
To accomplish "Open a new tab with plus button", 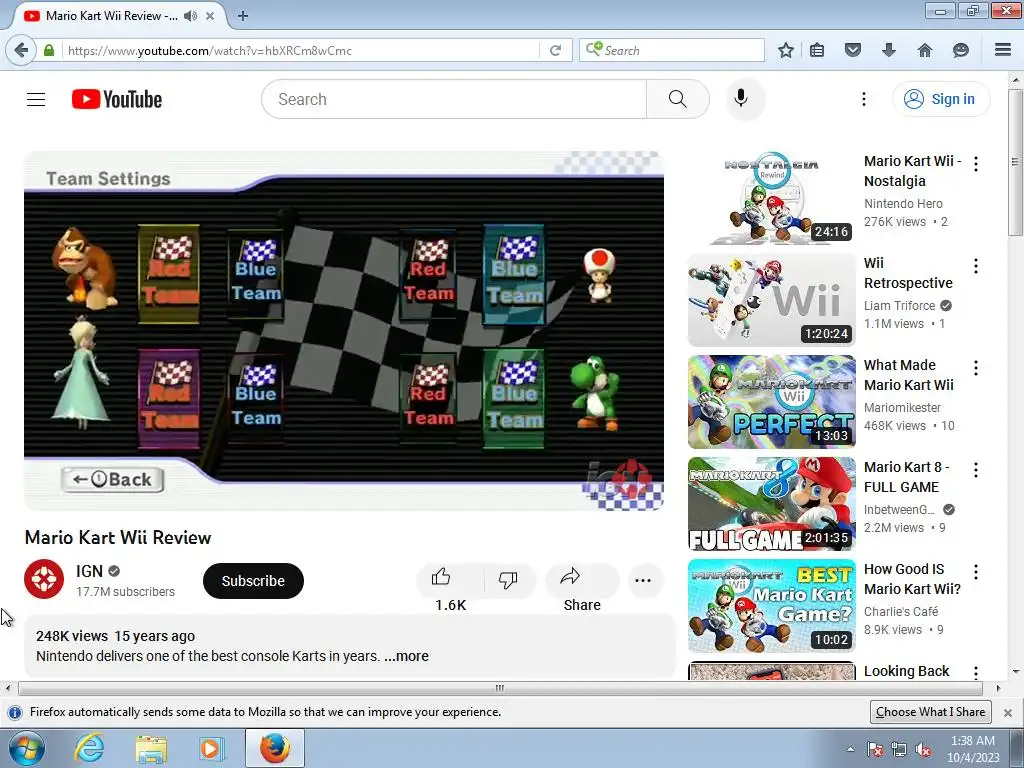I will (242, 16).
